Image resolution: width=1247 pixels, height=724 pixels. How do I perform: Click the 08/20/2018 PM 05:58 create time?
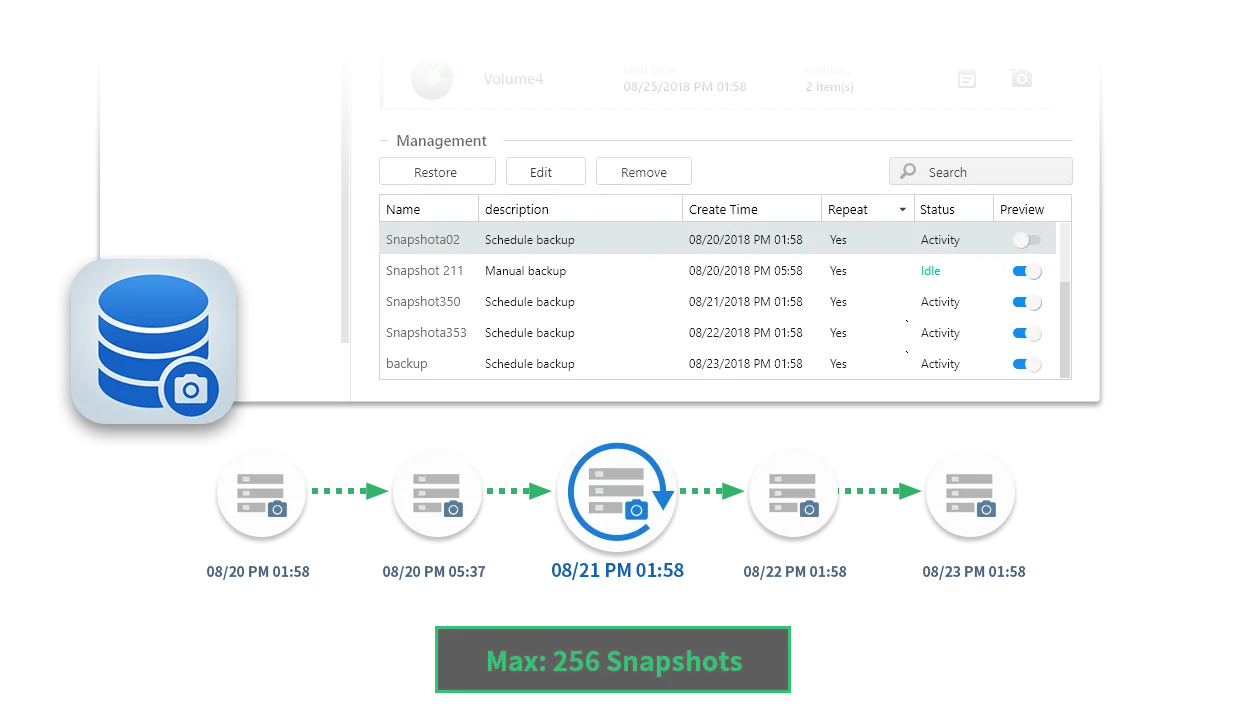tap(746, 271)
